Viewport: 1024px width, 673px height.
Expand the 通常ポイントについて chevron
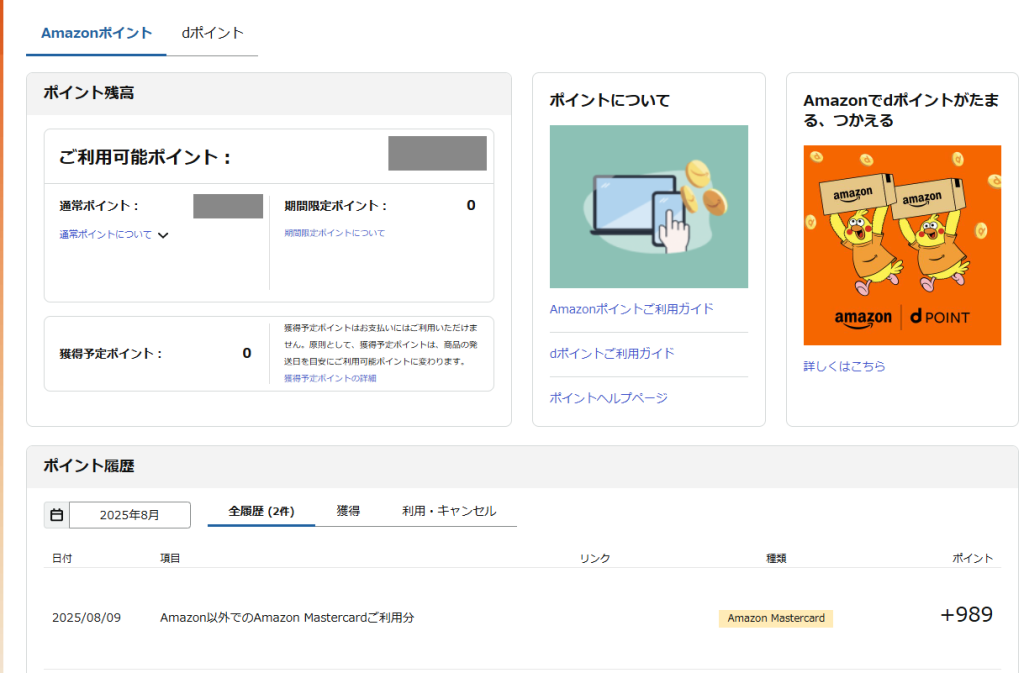click(163, 236)
